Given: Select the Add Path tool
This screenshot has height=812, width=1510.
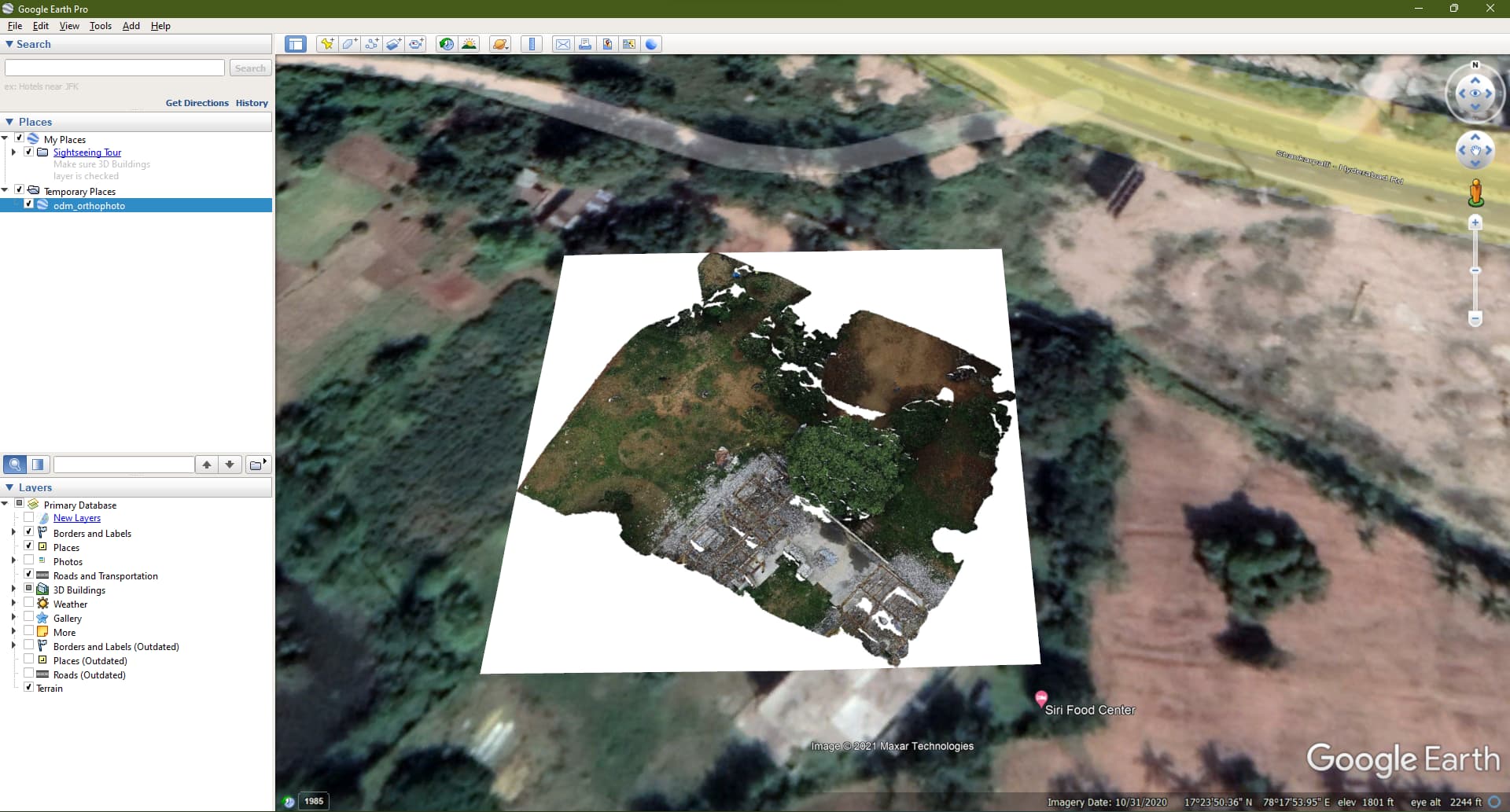Looking at the screenshot, I should click(x=372, y=44).
